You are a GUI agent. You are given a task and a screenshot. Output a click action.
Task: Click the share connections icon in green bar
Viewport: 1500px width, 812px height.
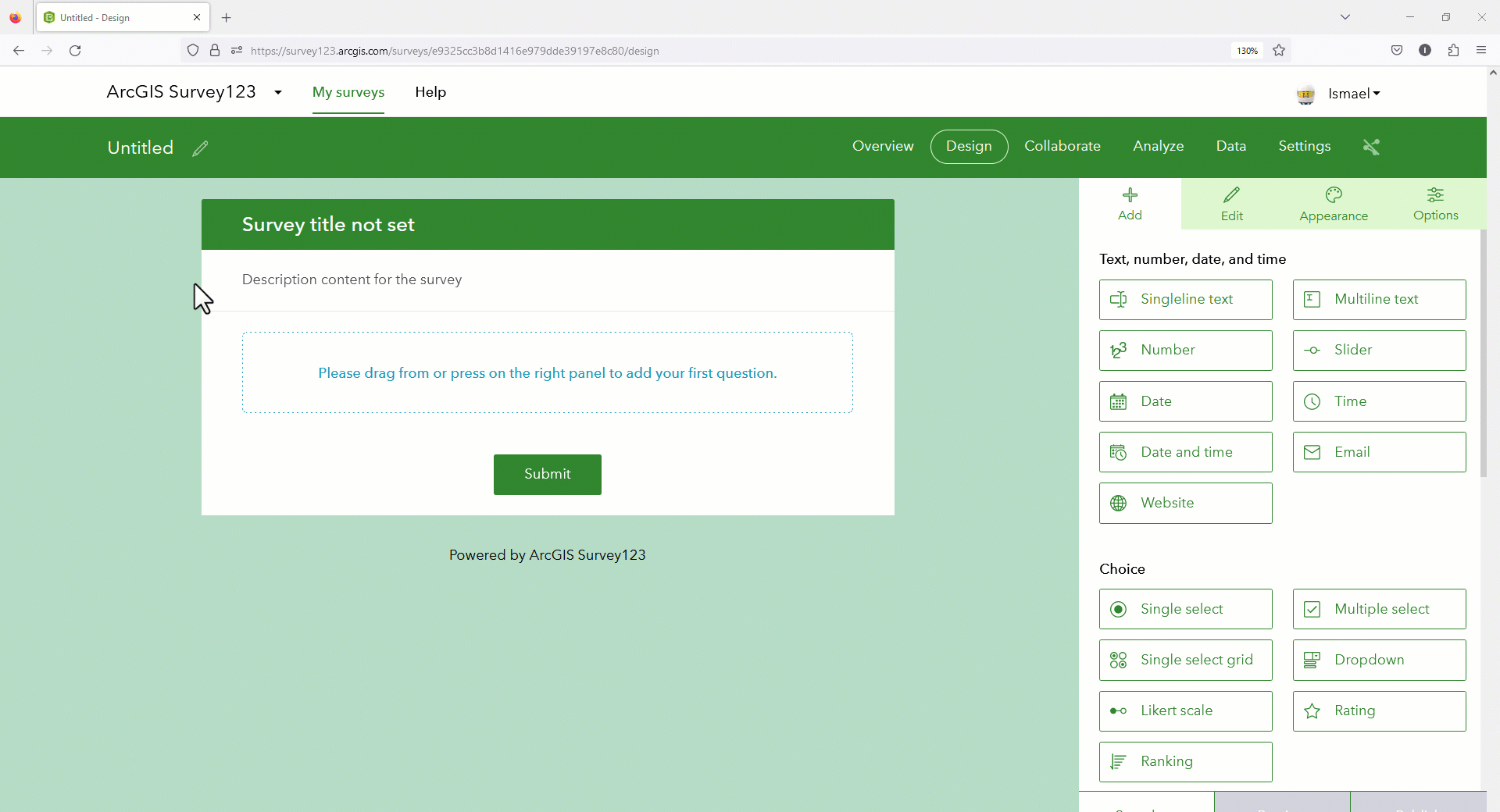[1371, 147]
